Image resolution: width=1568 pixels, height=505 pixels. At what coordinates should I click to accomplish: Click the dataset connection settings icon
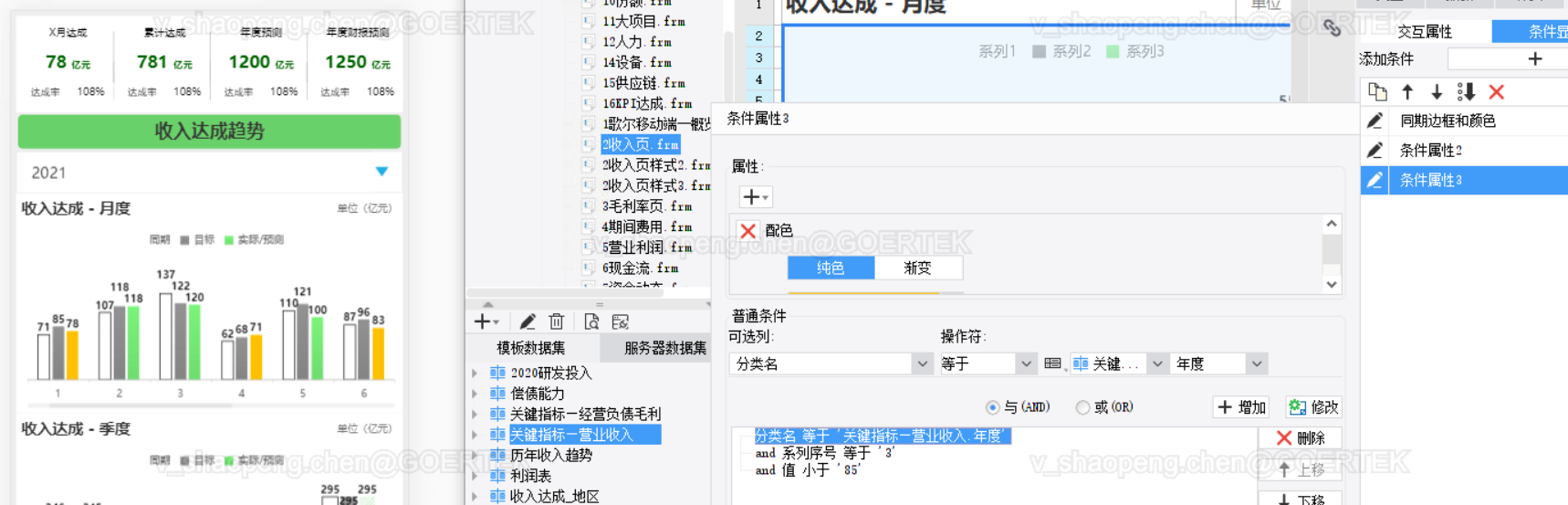621,321
